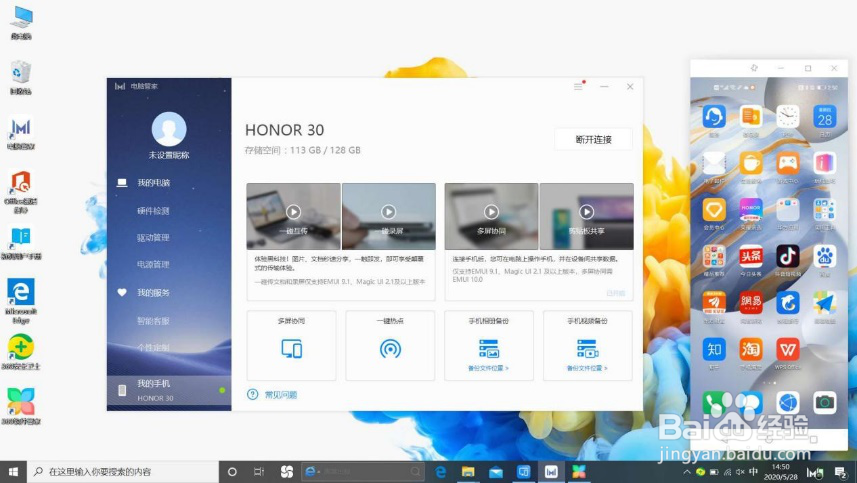The width and height of the screenshot is (857, 483).
Task: Select 我的手机 HONOR 30 in the sidebar
Action: coord(169,390)
